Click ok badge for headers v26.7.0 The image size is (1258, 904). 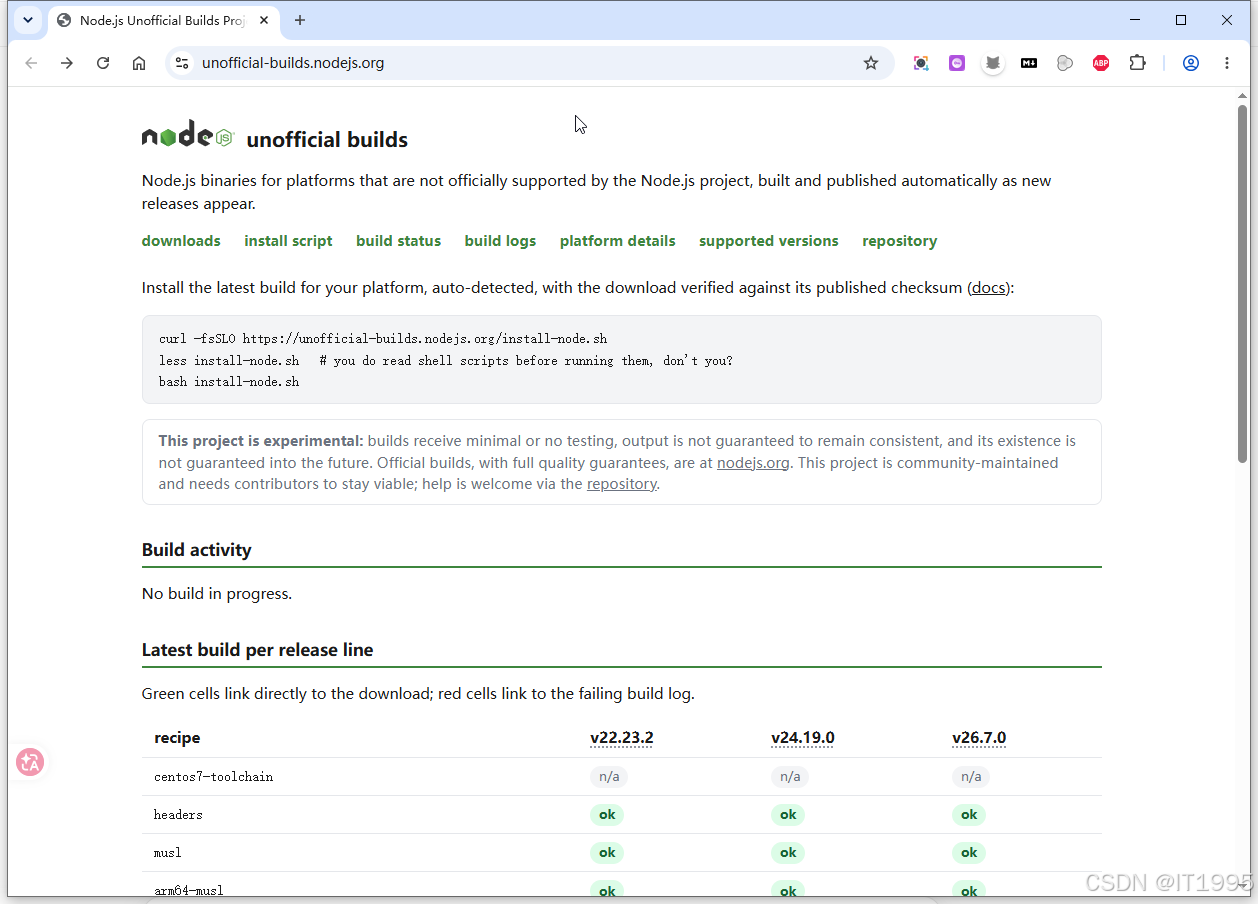[969, 815]
